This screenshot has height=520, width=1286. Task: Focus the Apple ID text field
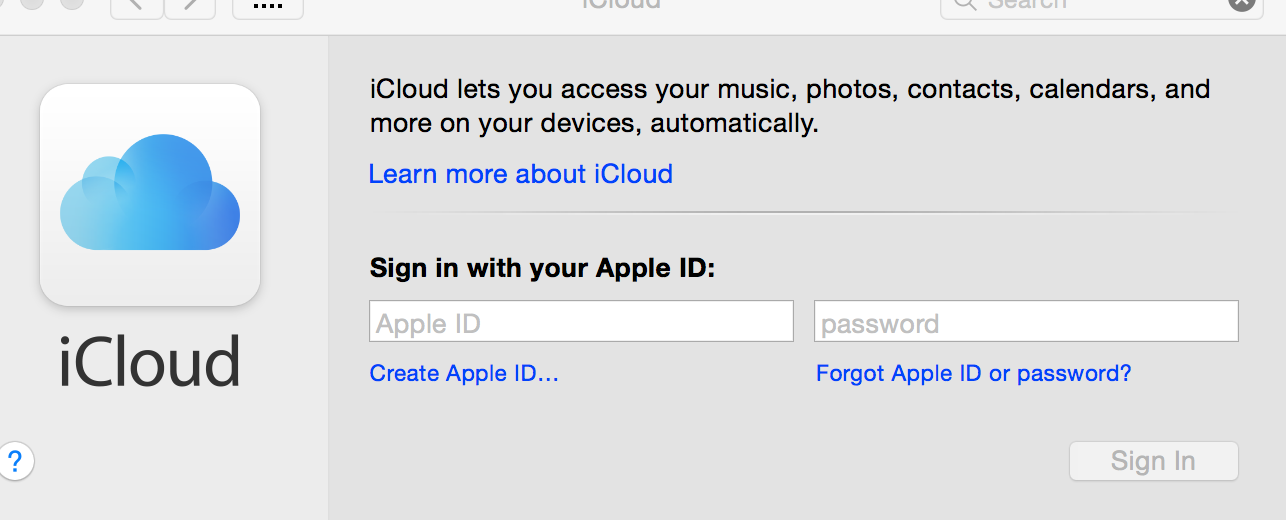pos(581,322)
